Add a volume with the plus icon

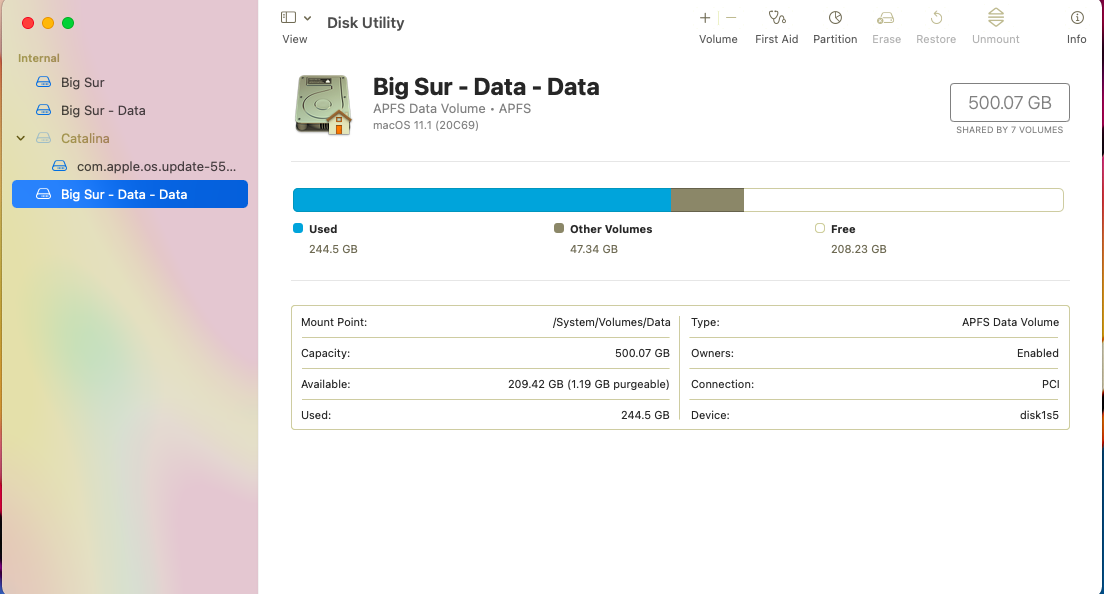coord(705,18)
